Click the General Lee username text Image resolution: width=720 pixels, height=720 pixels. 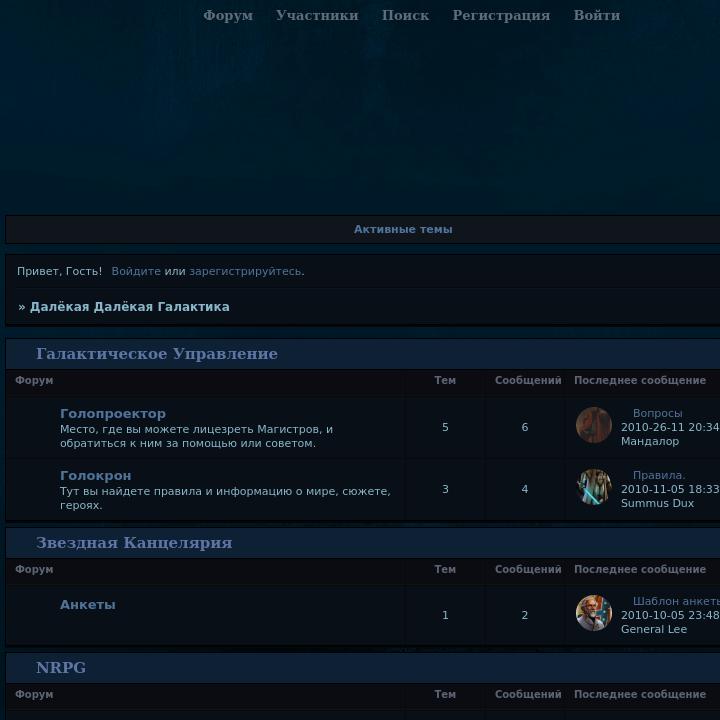pyautogui.click(x=654, y=629)
